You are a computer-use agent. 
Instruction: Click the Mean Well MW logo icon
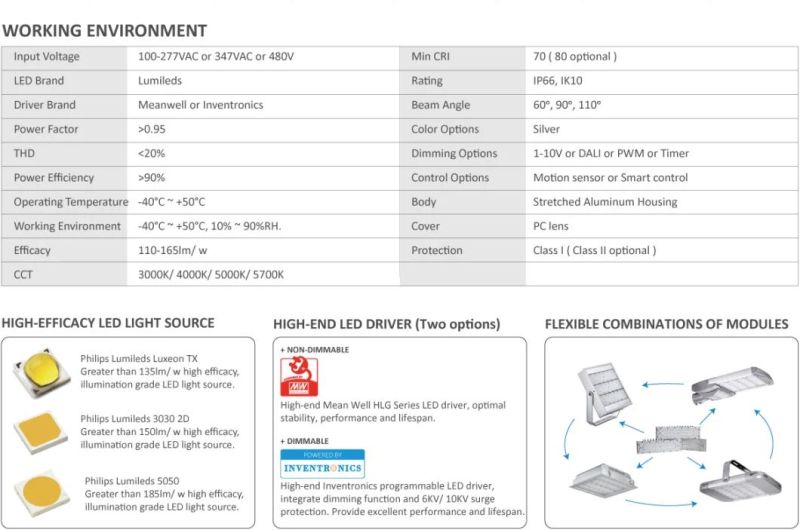pyautogui.click(x=299, y=377)
